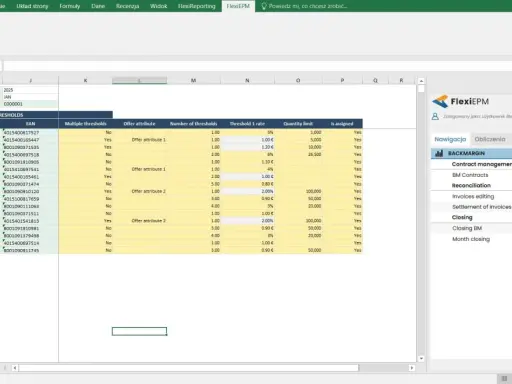
Task: Click the vertical scrollbar down arrow
Action: pyautogui.click(x=421, y=359)
